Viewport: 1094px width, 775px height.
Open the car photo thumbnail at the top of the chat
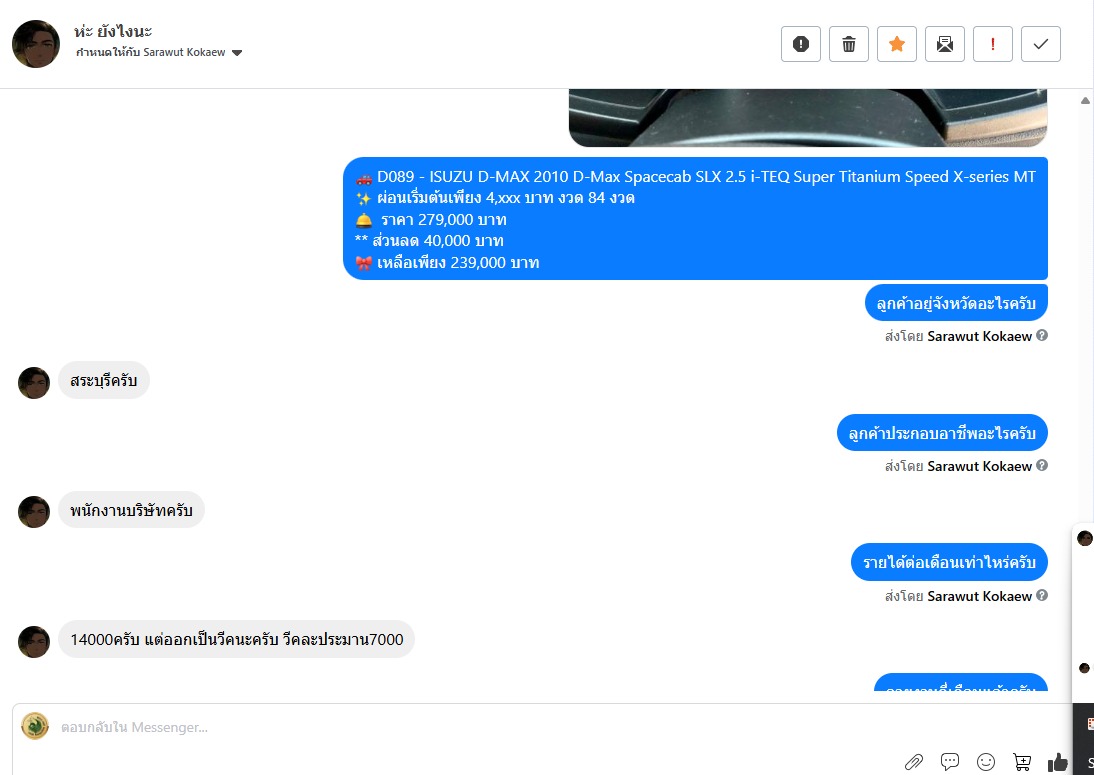pos(808,117)
